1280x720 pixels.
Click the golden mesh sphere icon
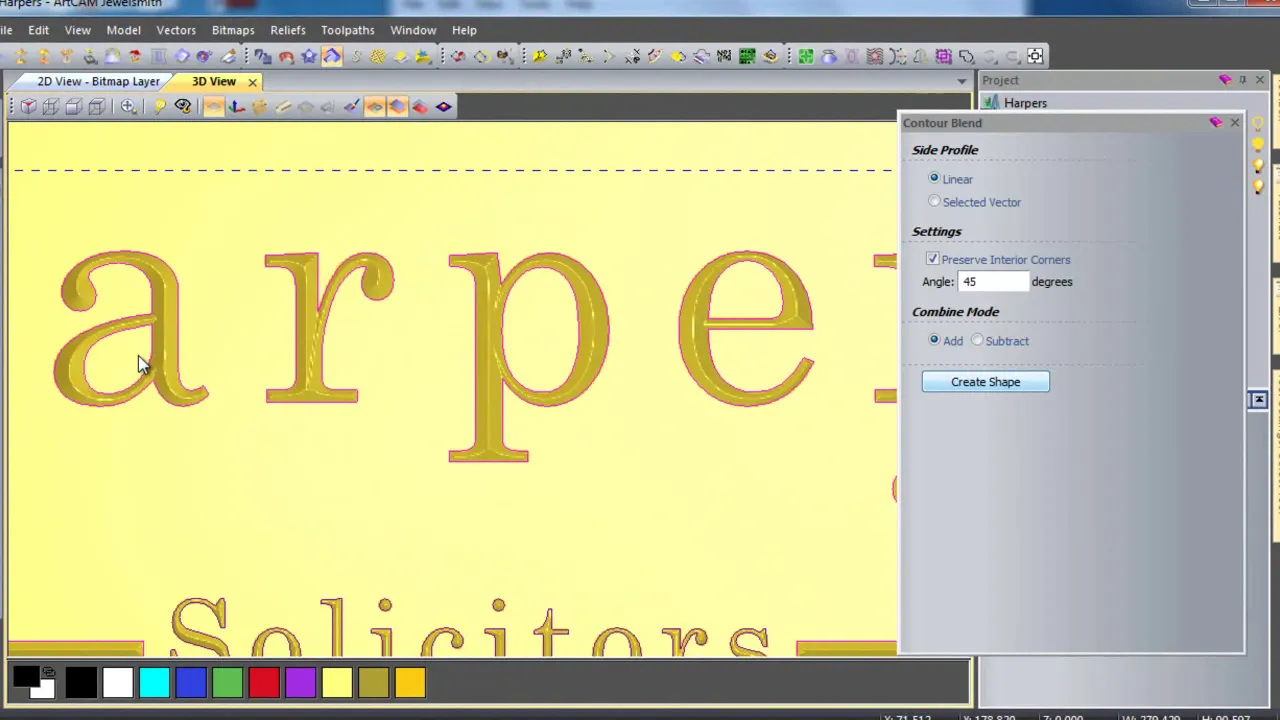tap(378, 56)
